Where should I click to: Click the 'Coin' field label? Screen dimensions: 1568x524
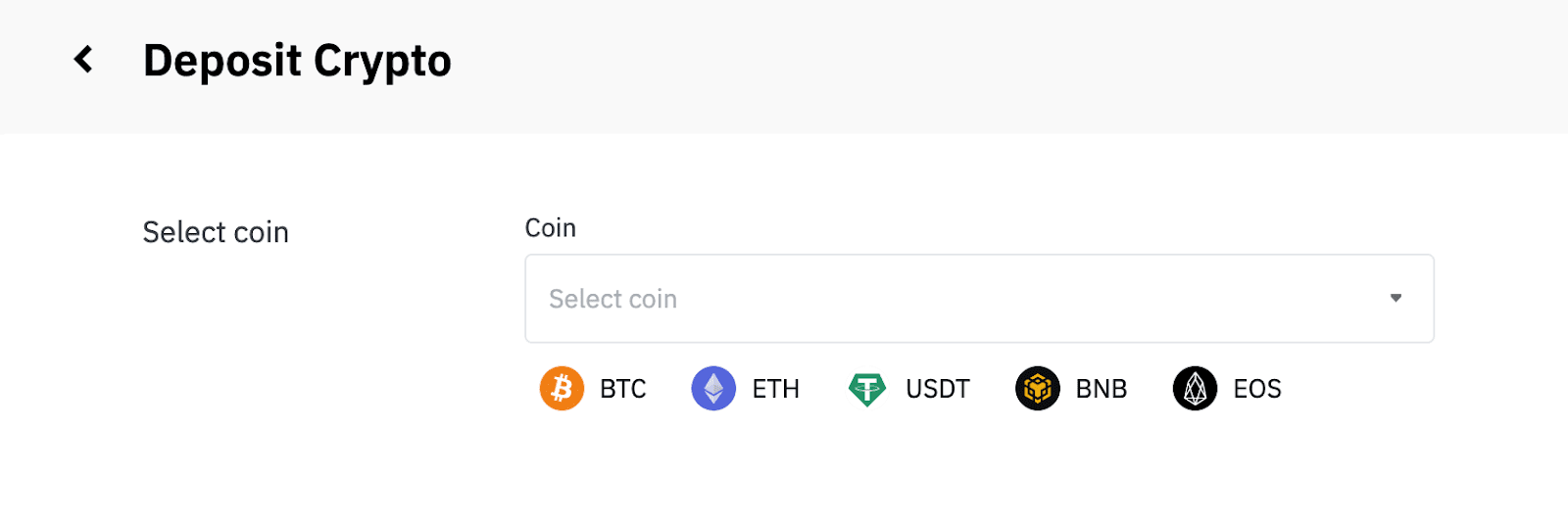pos(551,228)
